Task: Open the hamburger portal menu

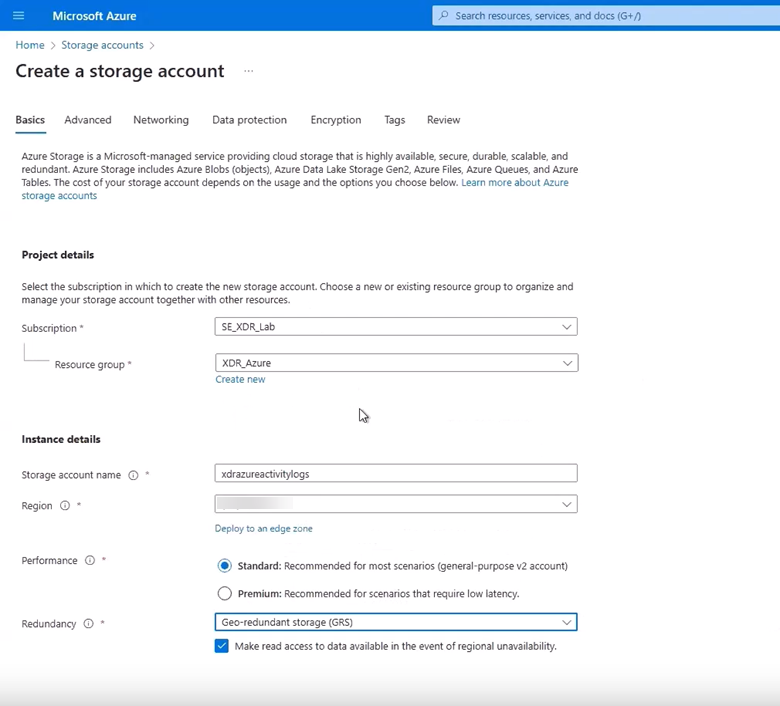Action: tap(18, 16)
